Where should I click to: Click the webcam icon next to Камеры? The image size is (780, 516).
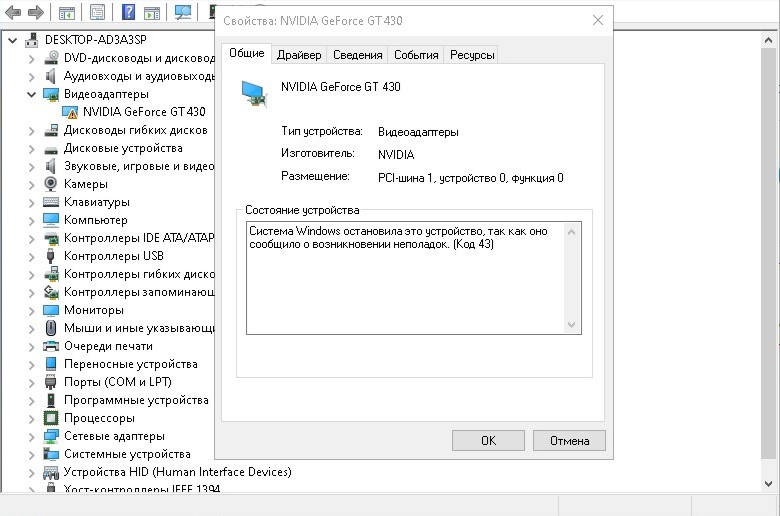[x=51, y=184]
